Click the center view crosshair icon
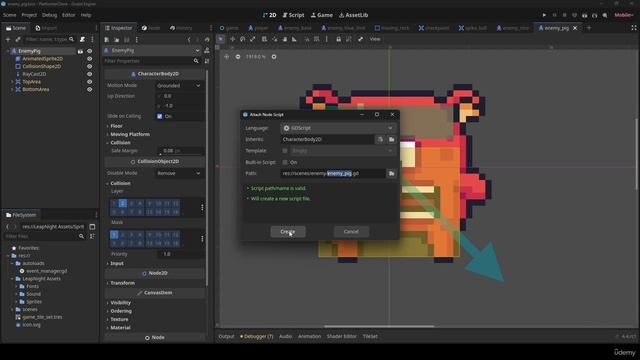Viewport: 640px width, 360px height. click(x=227, y=57)
